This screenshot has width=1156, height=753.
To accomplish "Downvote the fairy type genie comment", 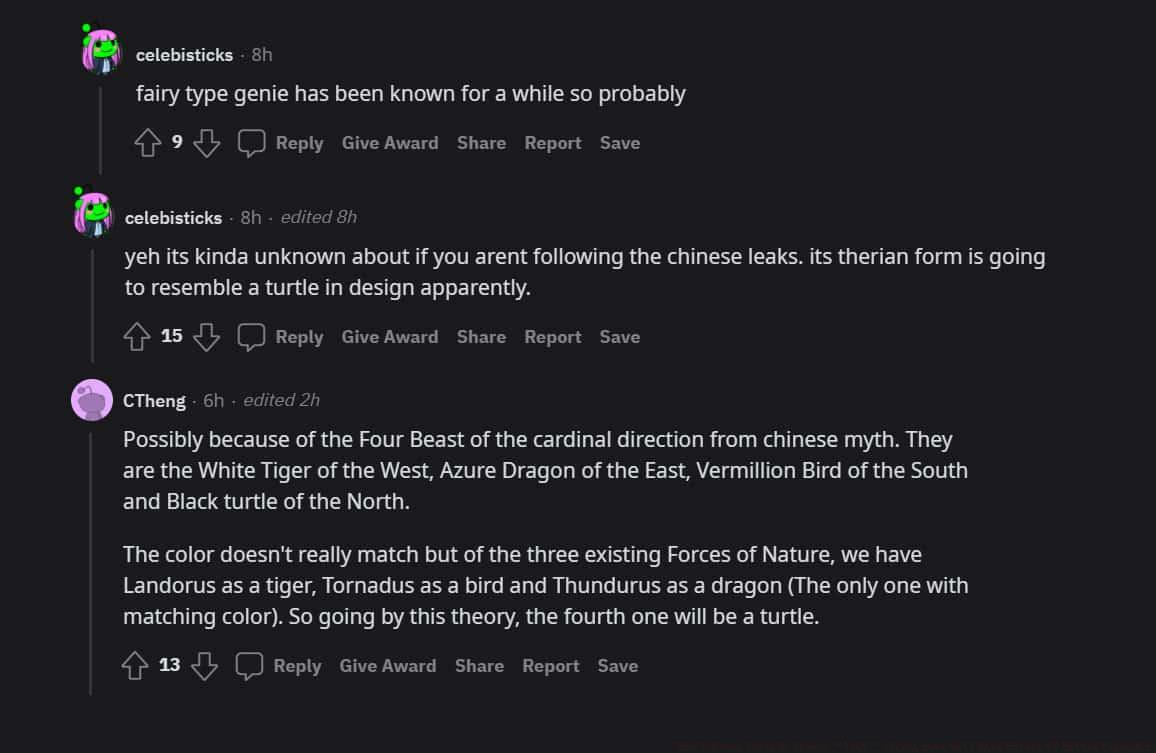I will (207, 143).
